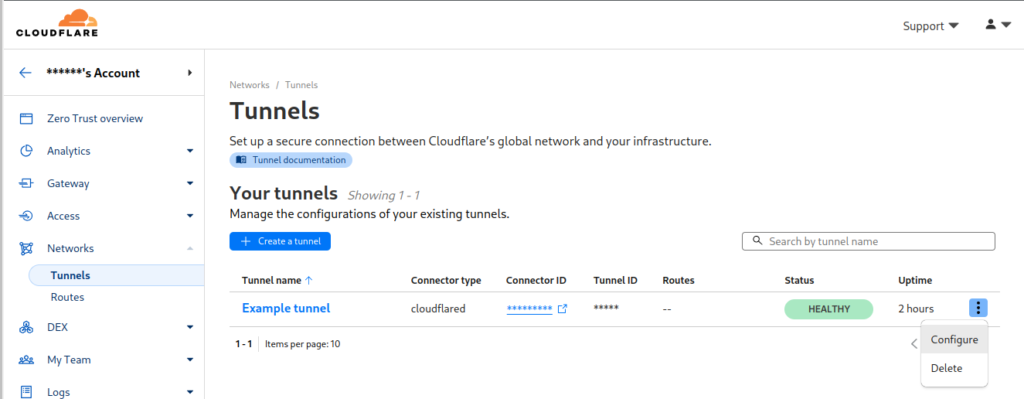Viewport: 1024px width, 399px height.
Task: Click the DEX sidebar icon
Action: point(26,327)
